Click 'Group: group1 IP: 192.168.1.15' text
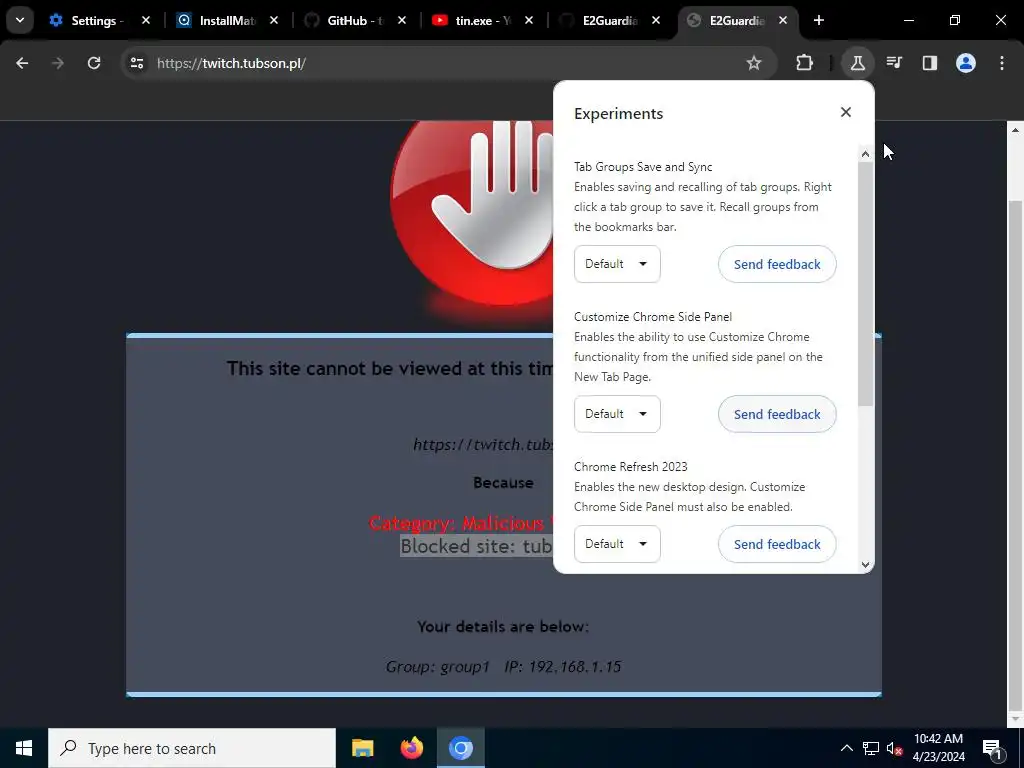Viewport: 1024px width, 768px height. point(503,667)
